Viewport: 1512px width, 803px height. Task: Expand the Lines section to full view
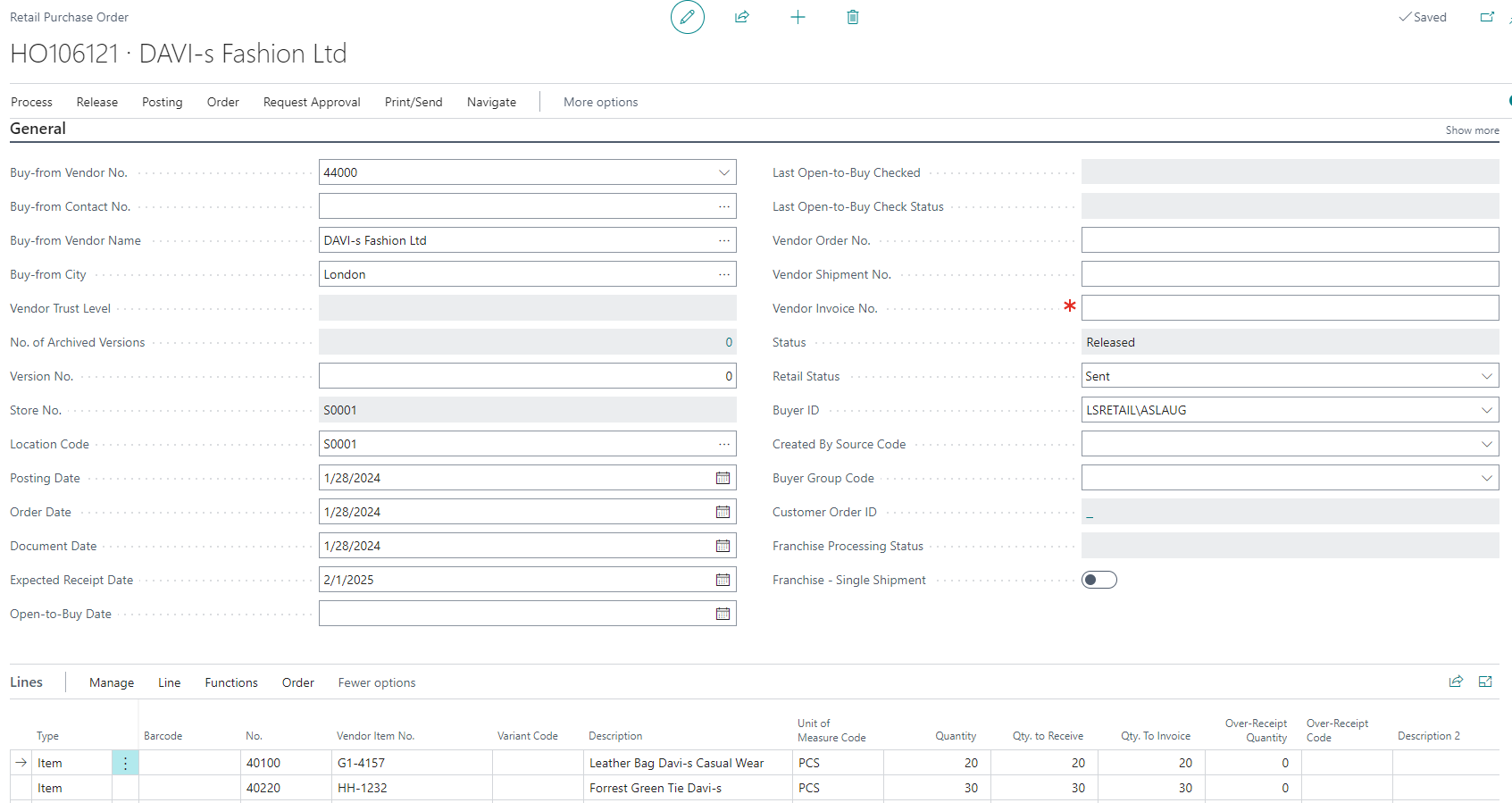1485,682
